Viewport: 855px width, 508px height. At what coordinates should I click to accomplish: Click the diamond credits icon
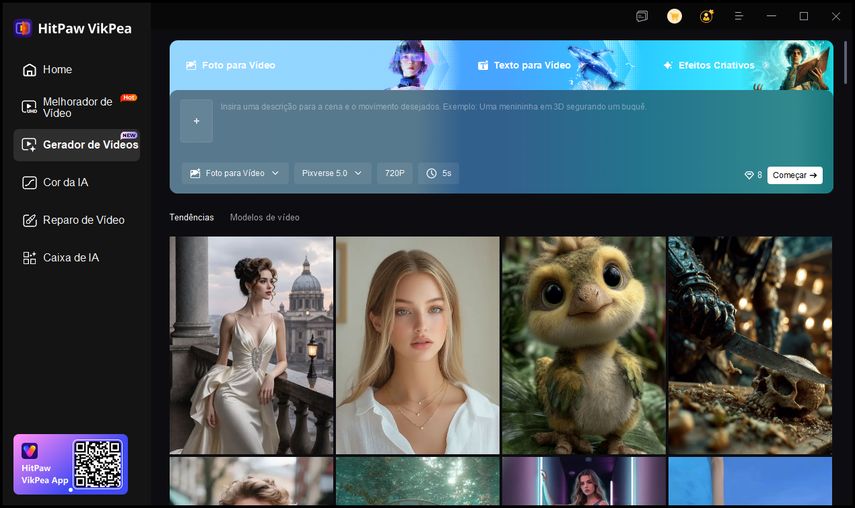(748, 175)
